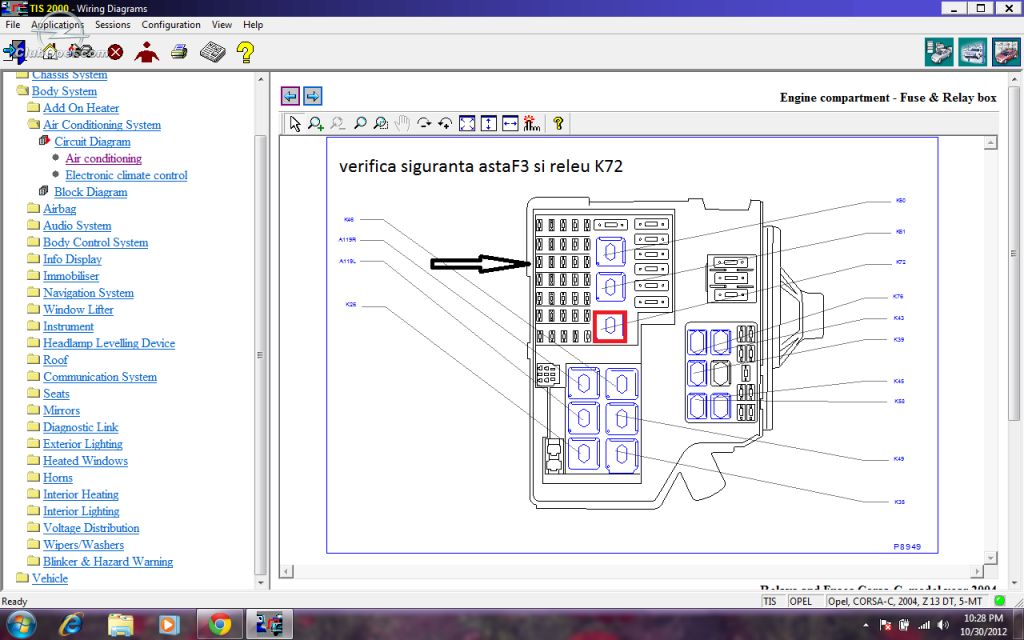Go forward with the right arrow button
The width and height of the screenshot is (1024, 640).
click(313, 96)
